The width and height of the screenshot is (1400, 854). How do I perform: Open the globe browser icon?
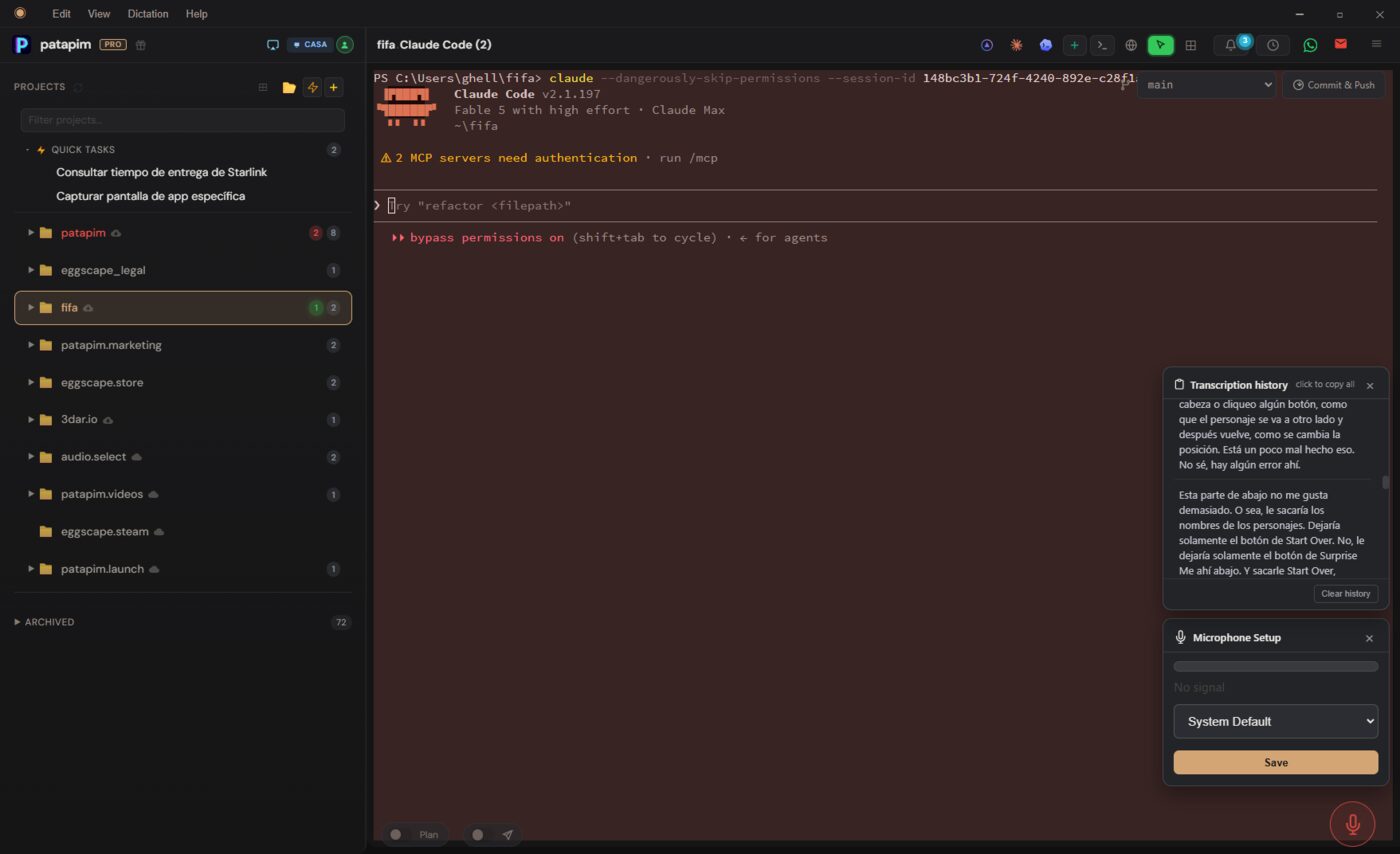tap(1131, 45)
